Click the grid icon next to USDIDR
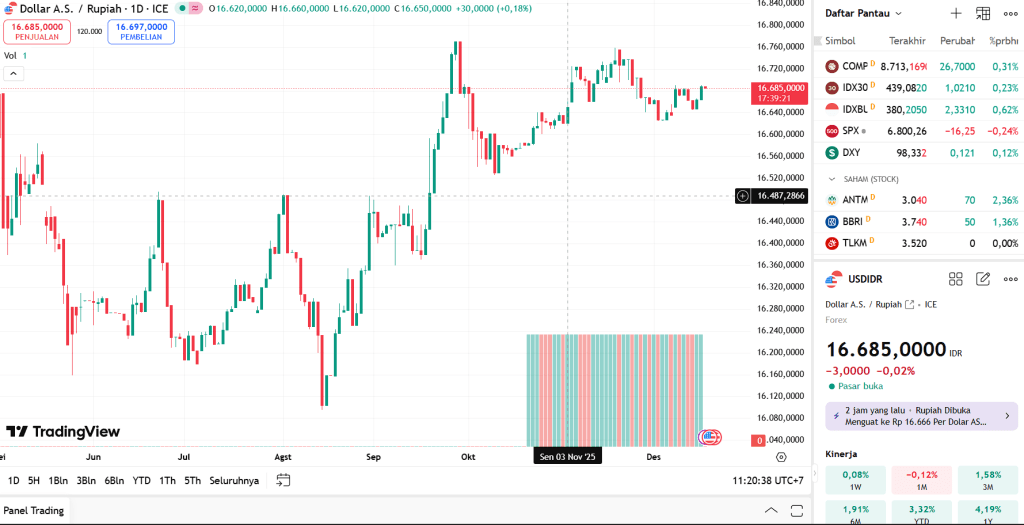This screenshot has height=525, width=1024. point(956,279)
